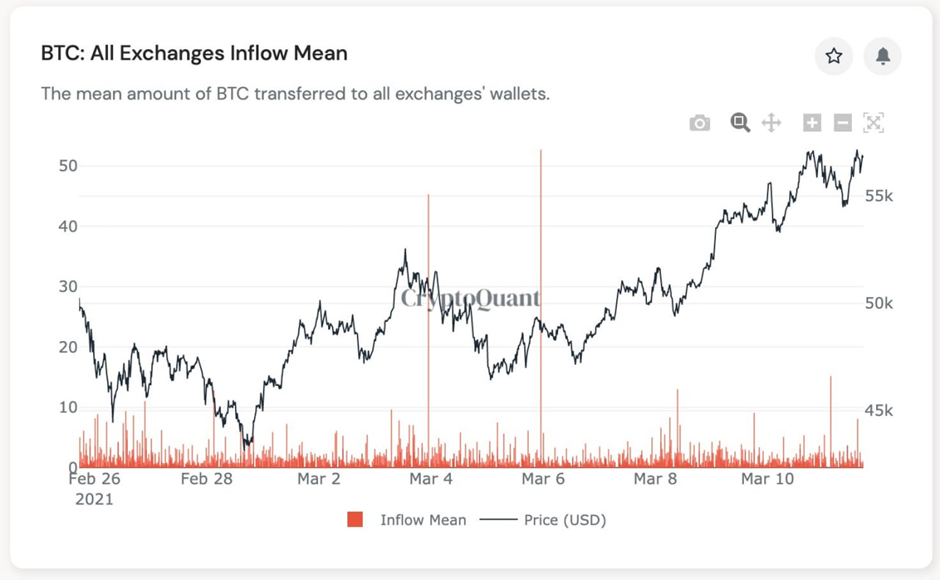Toggle Inflow Mean series in legend
Image resolution: width=940 pixels, height=580 pixels.
point(423,519)
